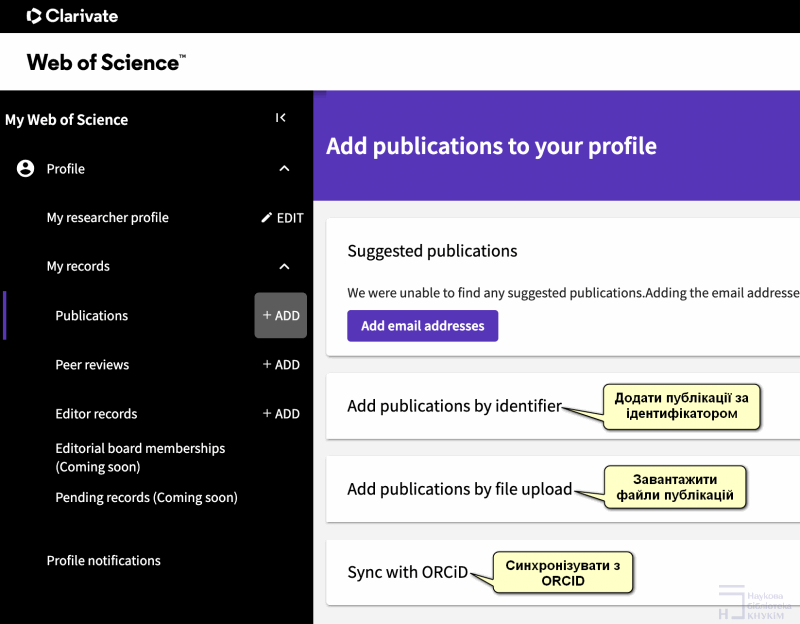Screen dimensions: 800x624
Task: Click Editorial board memberships (Coming soon)
Action: [140, 457]
